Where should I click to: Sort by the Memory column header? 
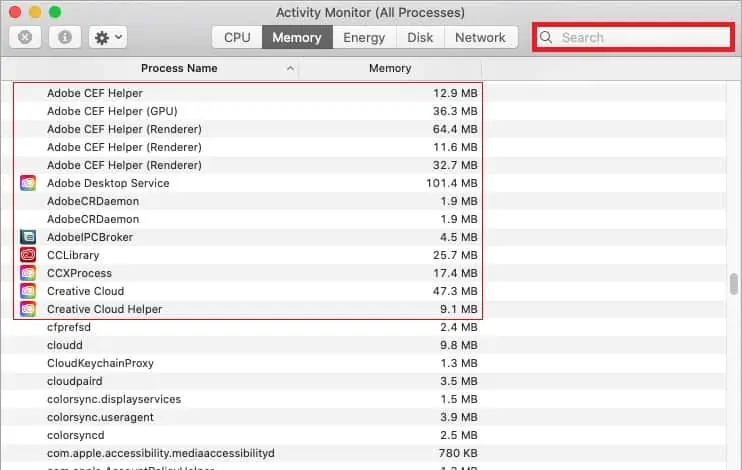pos(390,68)
